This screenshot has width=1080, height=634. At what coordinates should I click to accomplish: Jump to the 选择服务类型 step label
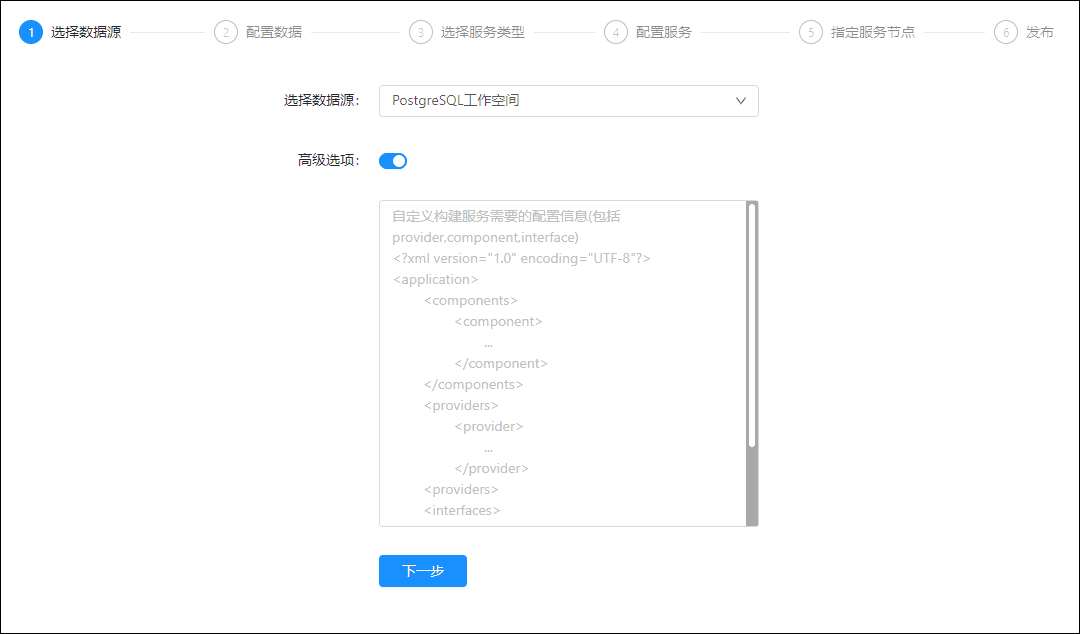point(483,32)
